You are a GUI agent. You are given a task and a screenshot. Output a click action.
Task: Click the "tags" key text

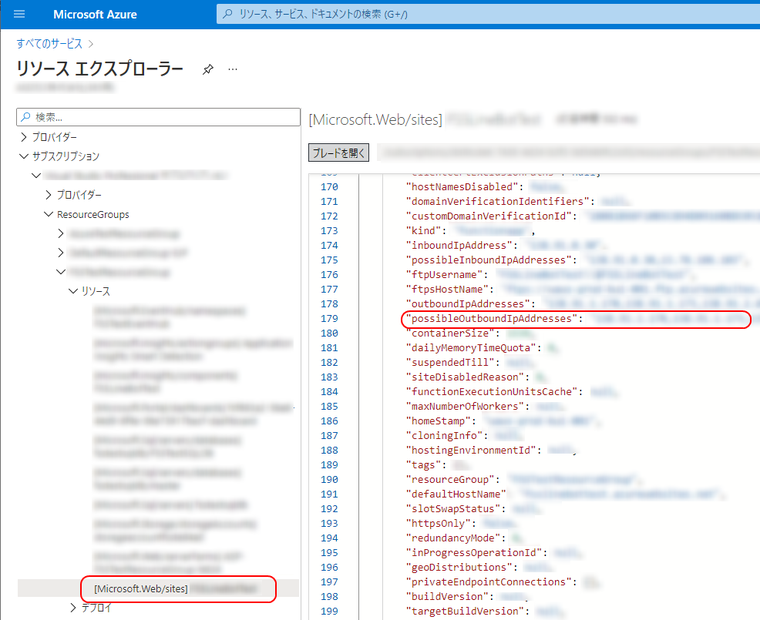click(424, 465)
